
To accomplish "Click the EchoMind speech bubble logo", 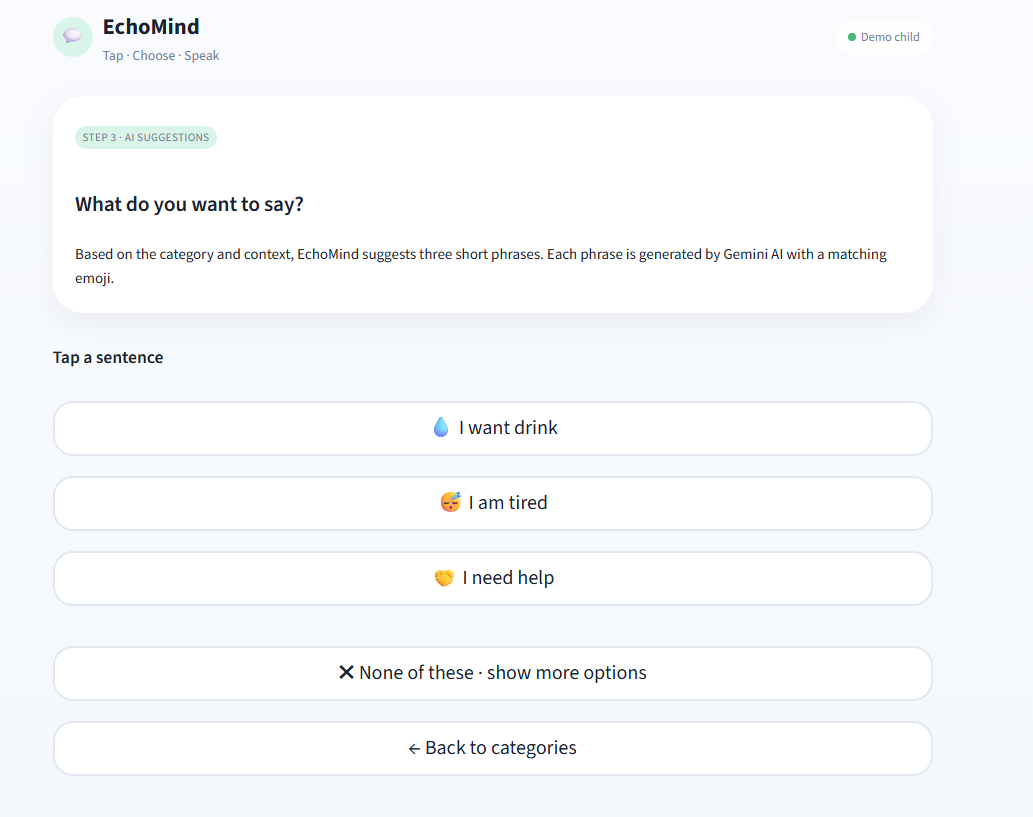I will 73,37.
